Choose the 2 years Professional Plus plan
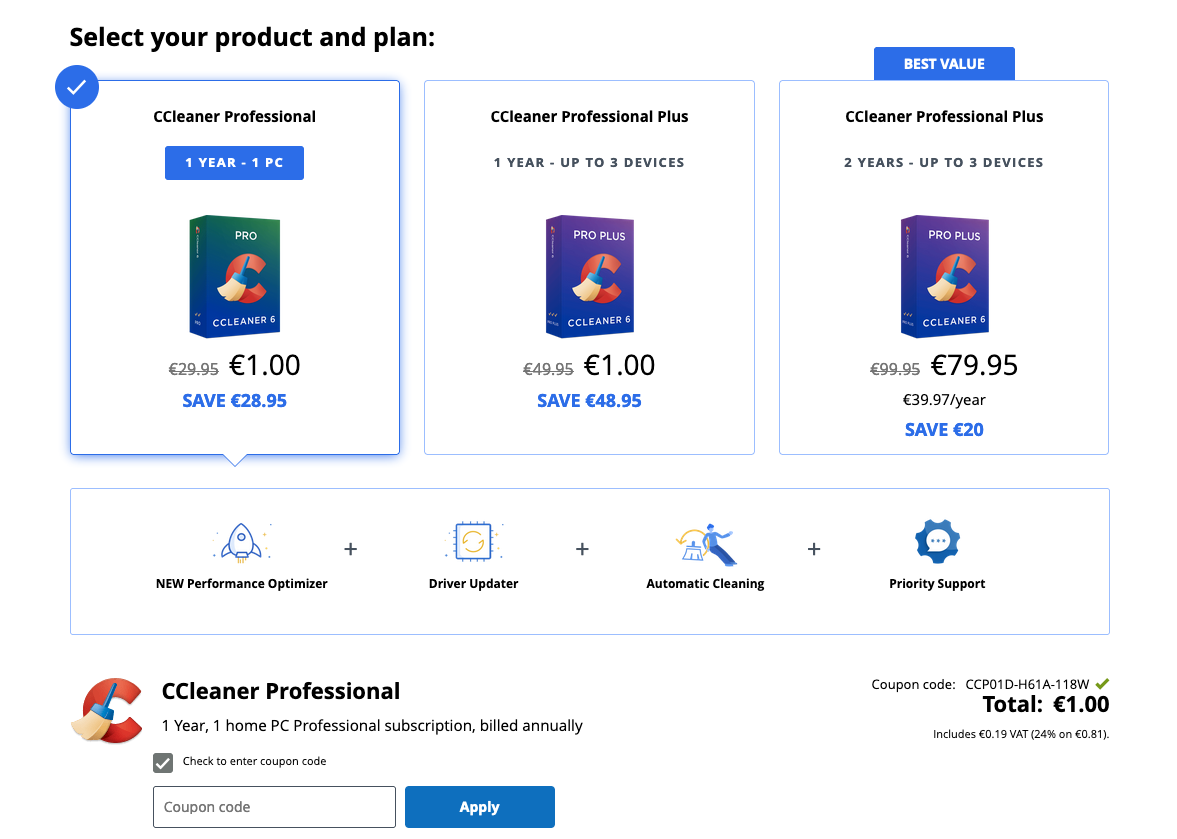The image size is (1177, 839). (x=944, y=267)
